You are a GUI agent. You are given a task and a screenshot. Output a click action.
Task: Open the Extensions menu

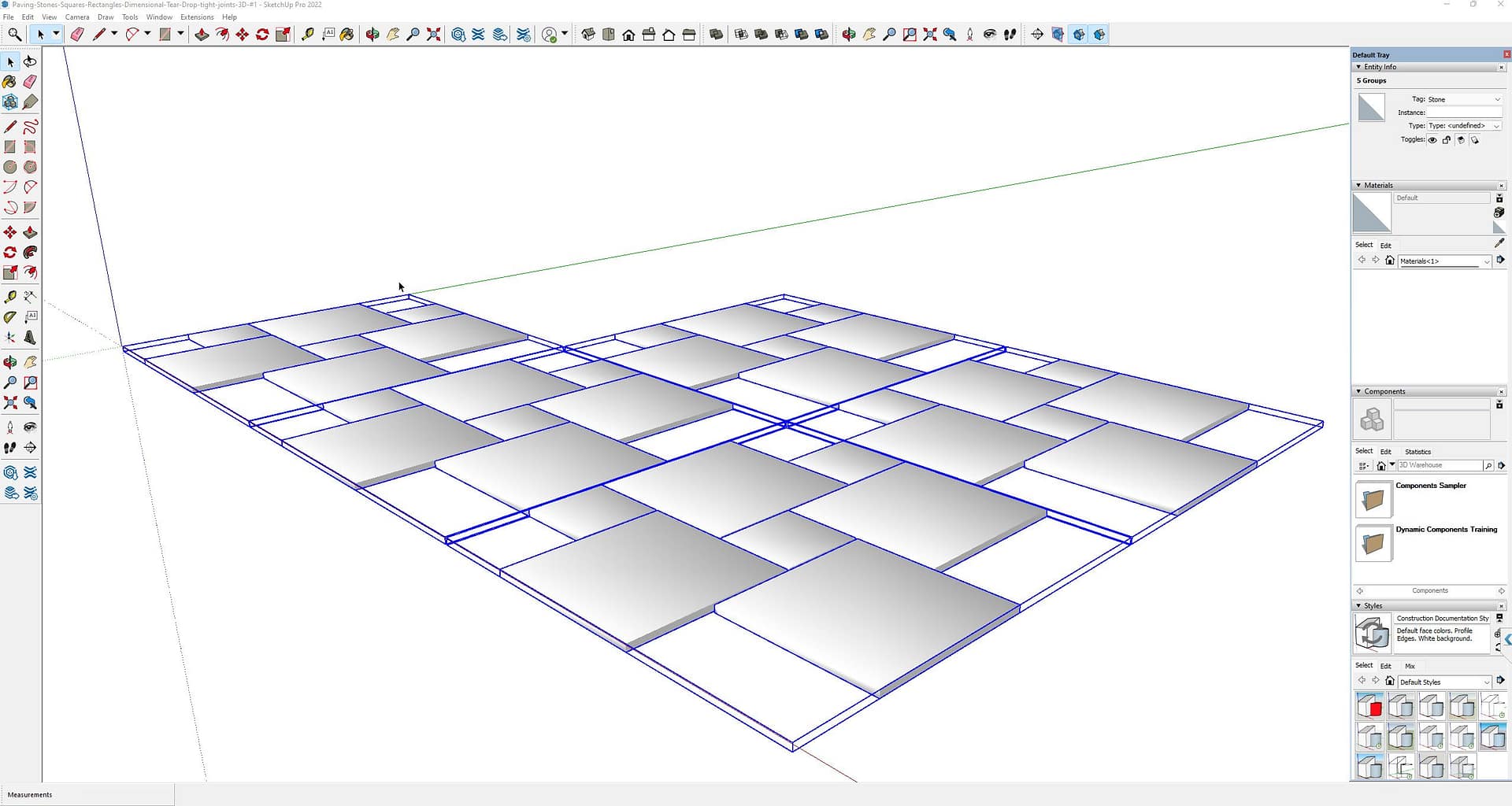point(197,17)
